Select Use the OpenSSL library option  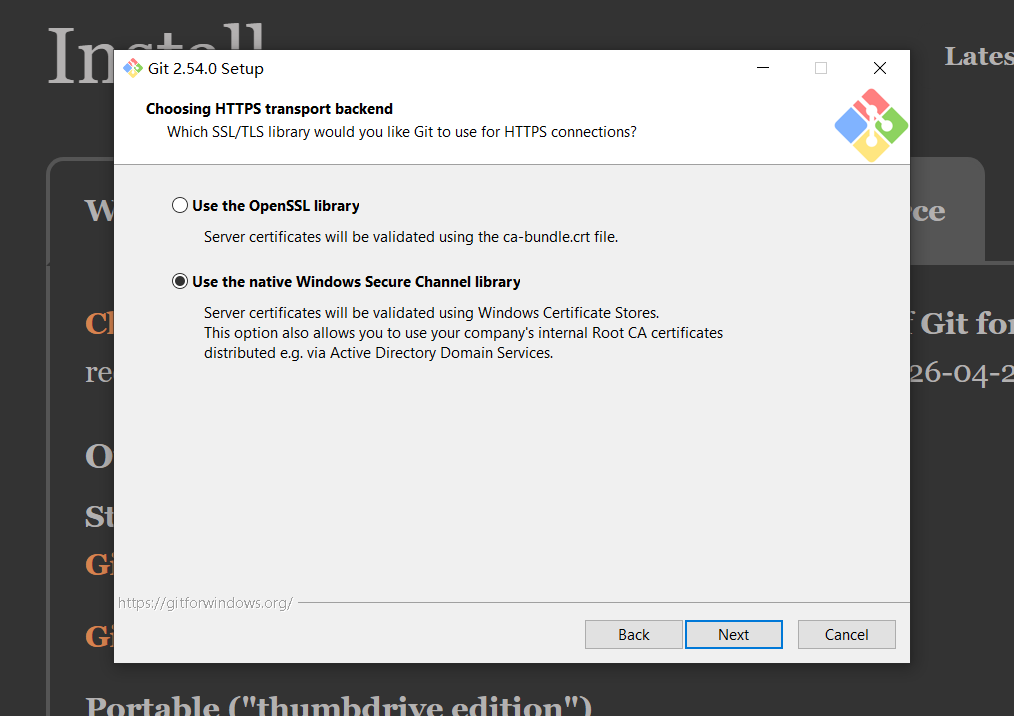(266, 206)
